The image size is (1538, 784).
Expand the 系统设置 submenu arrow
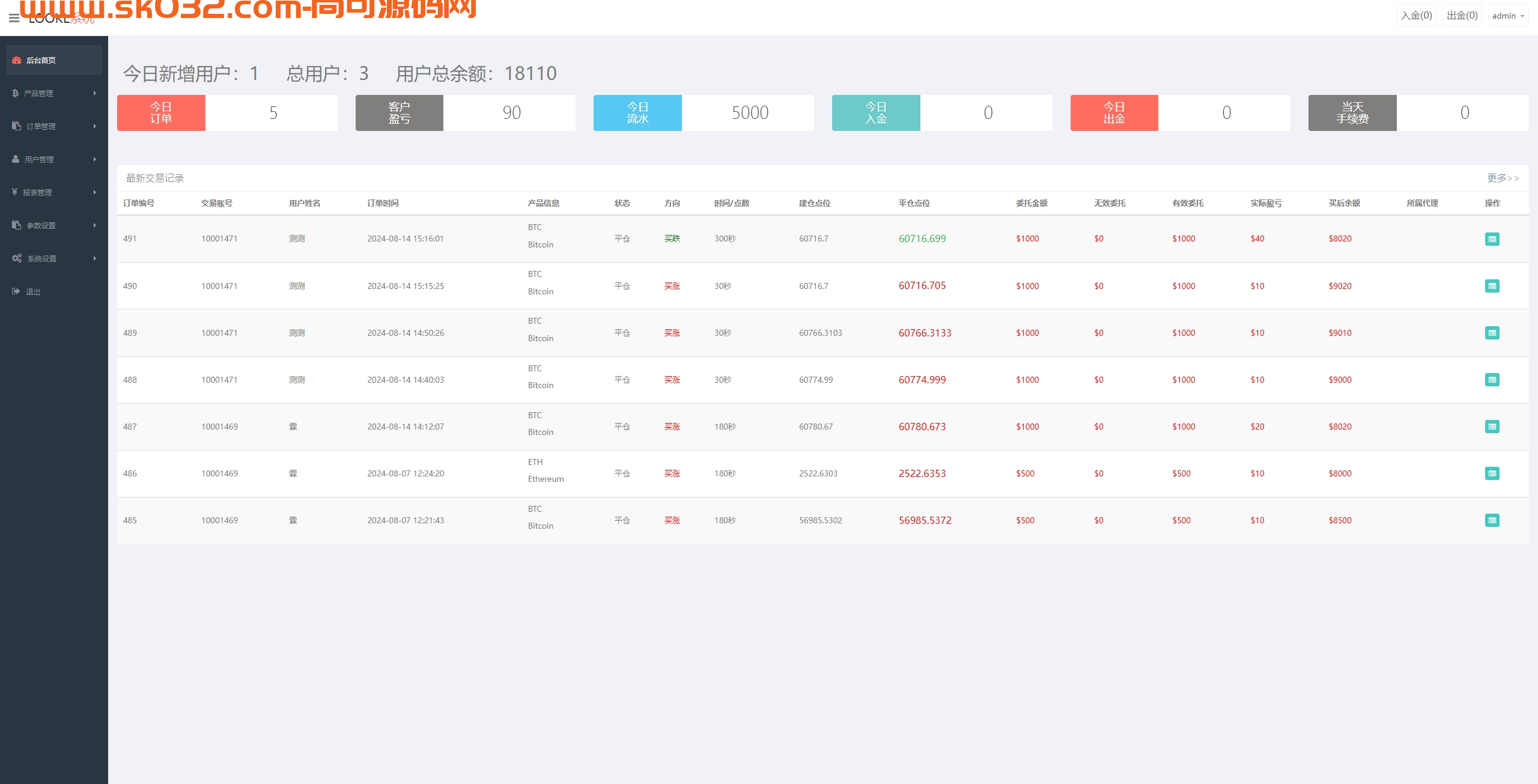coord(94,258)
